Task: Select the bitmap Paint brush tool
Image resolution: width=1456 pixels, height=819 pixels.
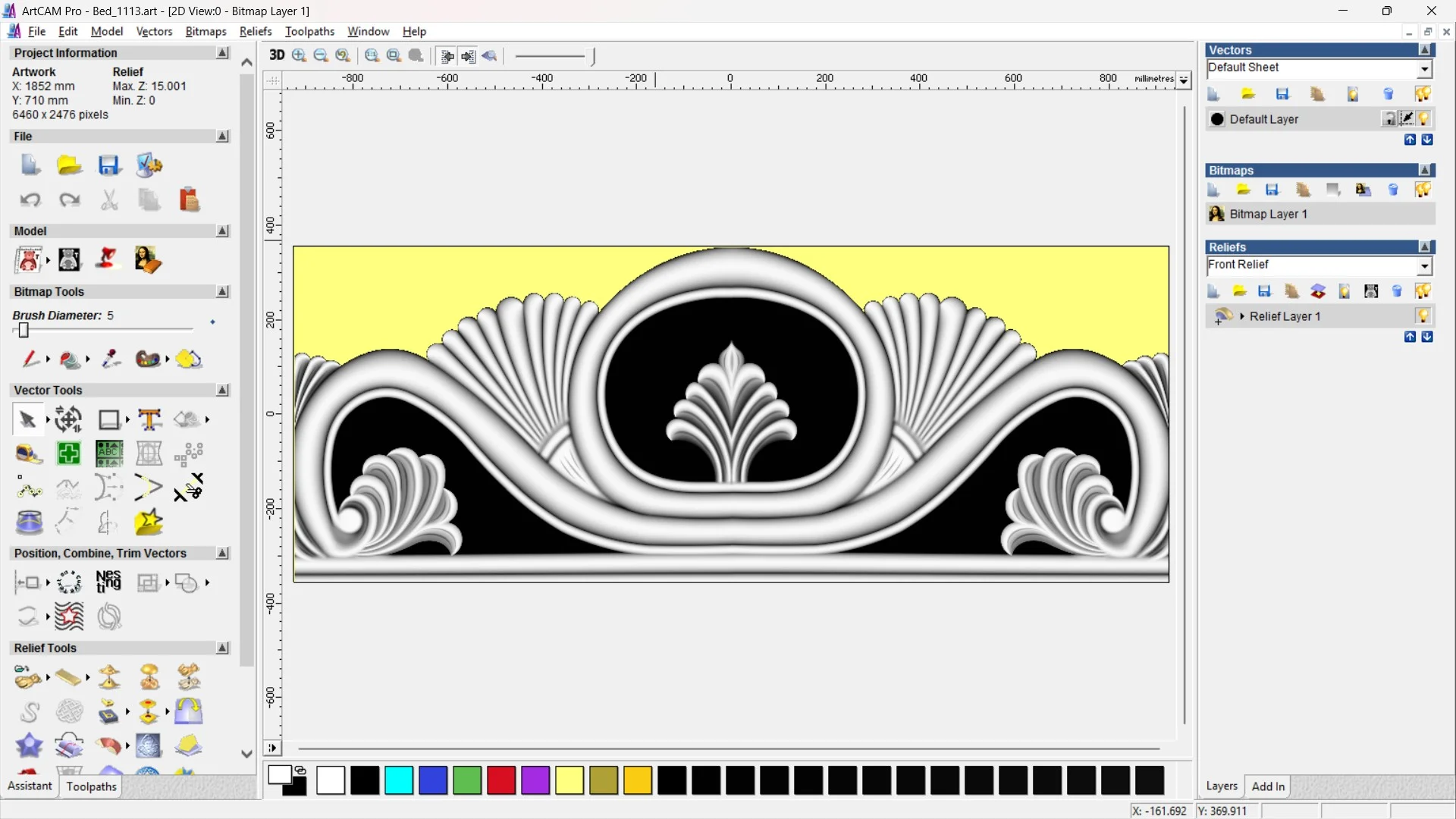Action: click(x=30, y=359)
